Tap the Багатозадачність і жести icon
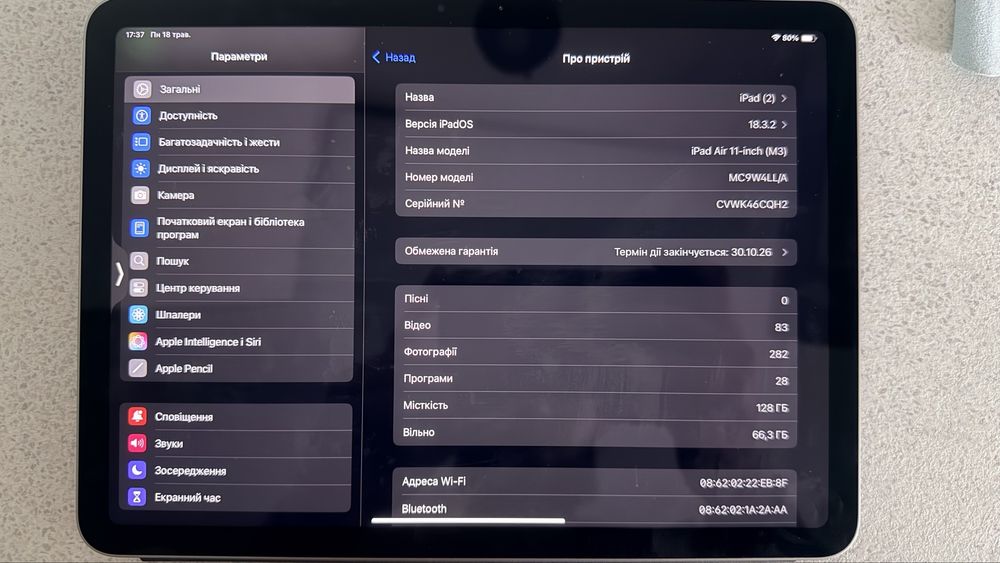 point(141,142)
